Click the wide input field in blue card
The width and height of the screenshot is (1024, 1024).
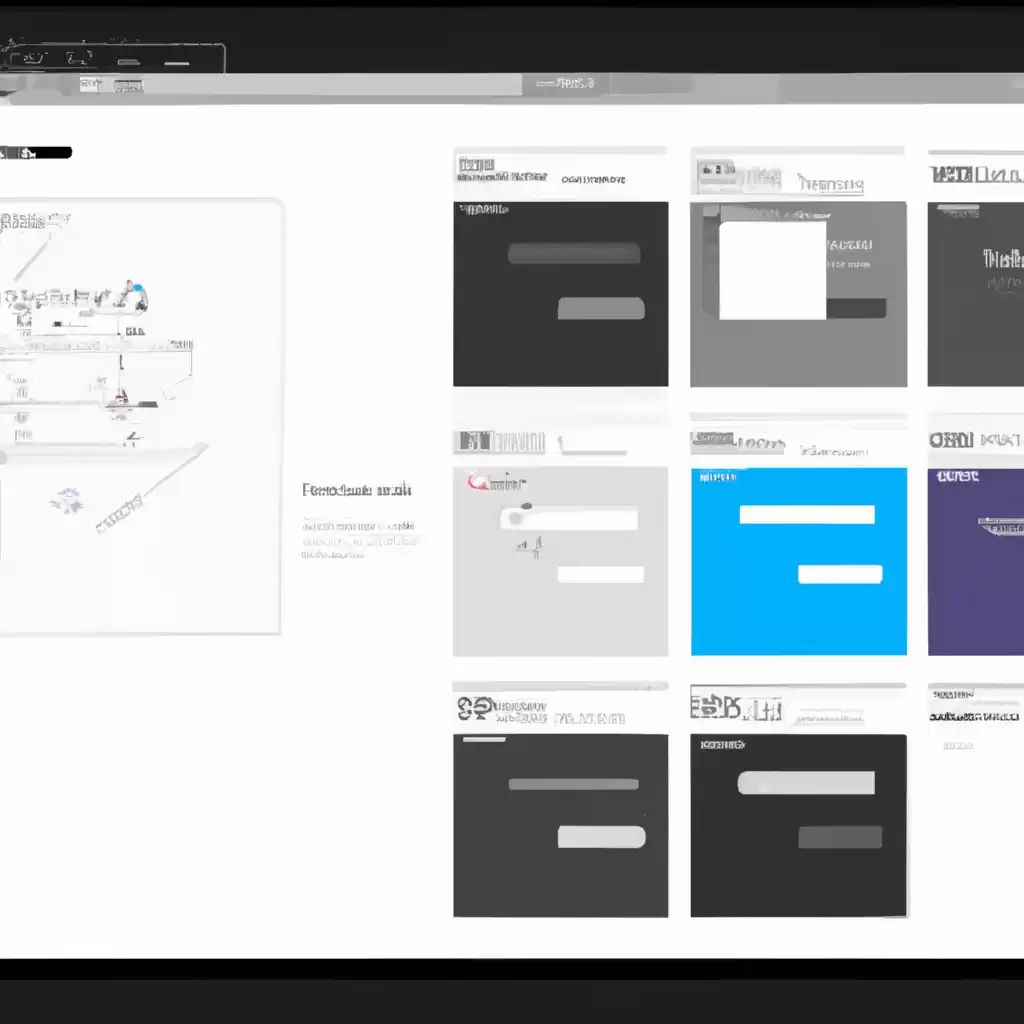[806, 514]
